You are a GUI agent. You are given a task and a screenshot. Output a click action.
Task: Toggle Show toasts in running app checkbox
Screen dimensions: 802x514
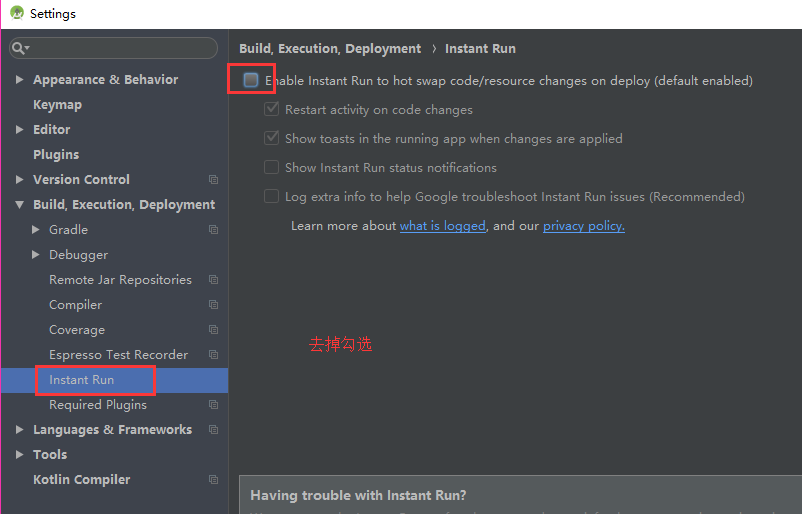pos(271,138)
